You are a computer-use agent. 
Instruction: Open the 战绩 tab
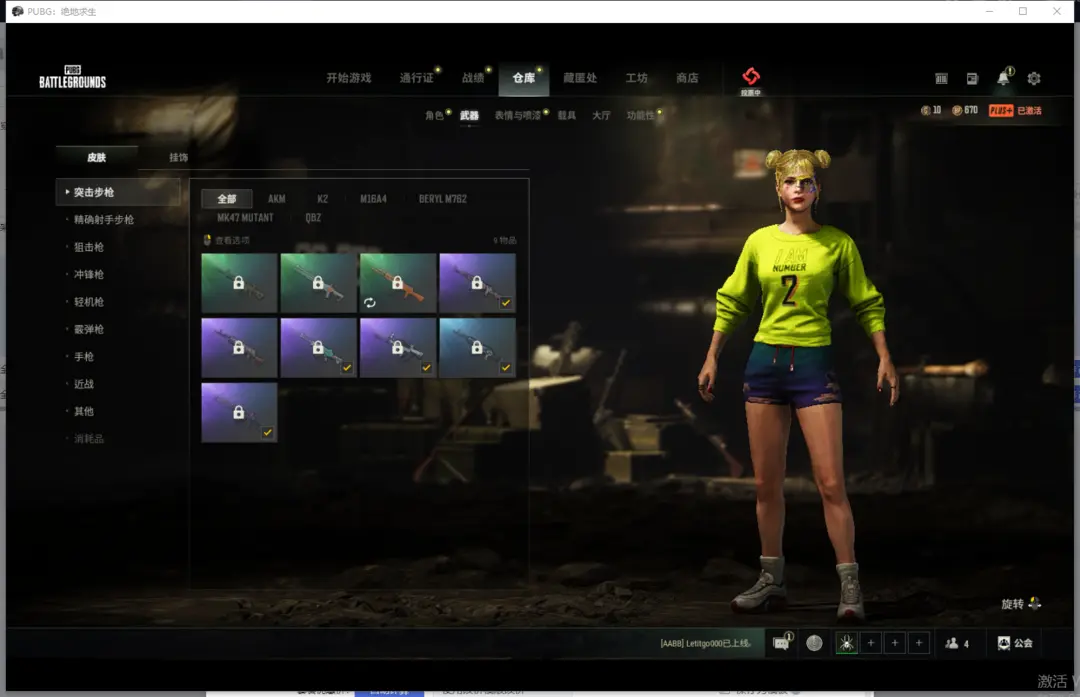[x=472, y=78]
